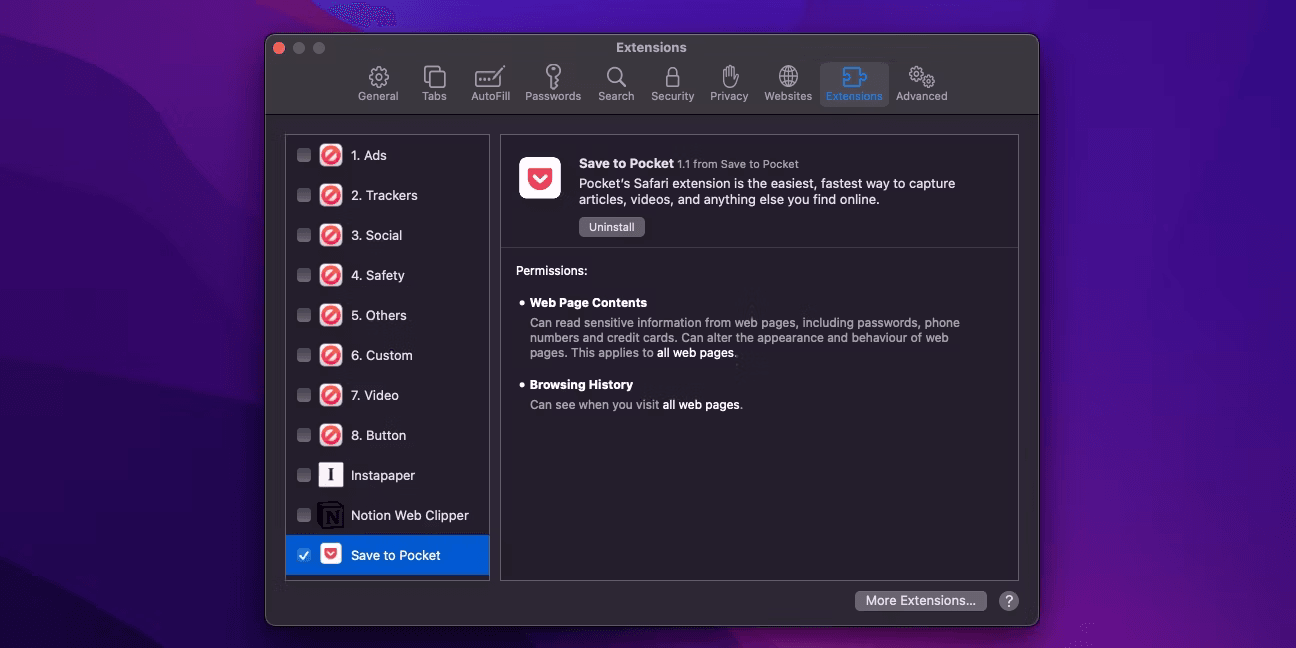Open the Passwords key icon
1296x648 pixels.
coord(553,77)
